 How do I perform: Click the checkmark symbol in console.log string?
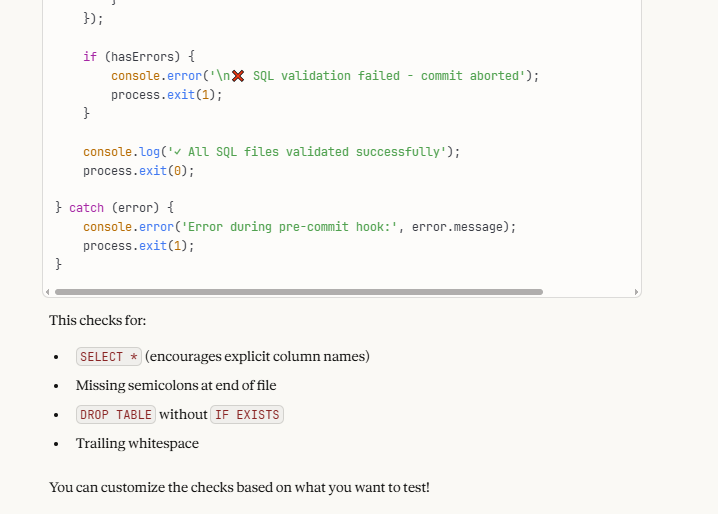click(x=176, y=152)
